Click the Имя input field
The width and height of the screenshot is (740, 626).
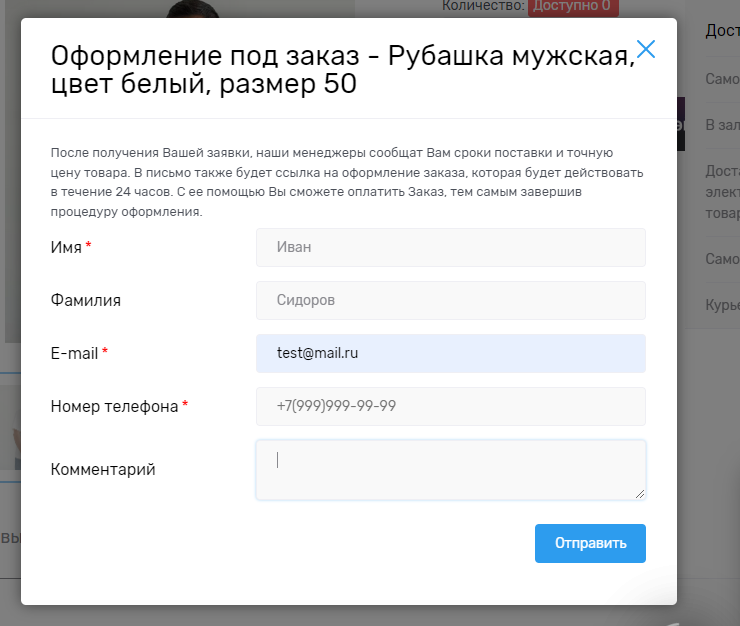tap(450, 247)
